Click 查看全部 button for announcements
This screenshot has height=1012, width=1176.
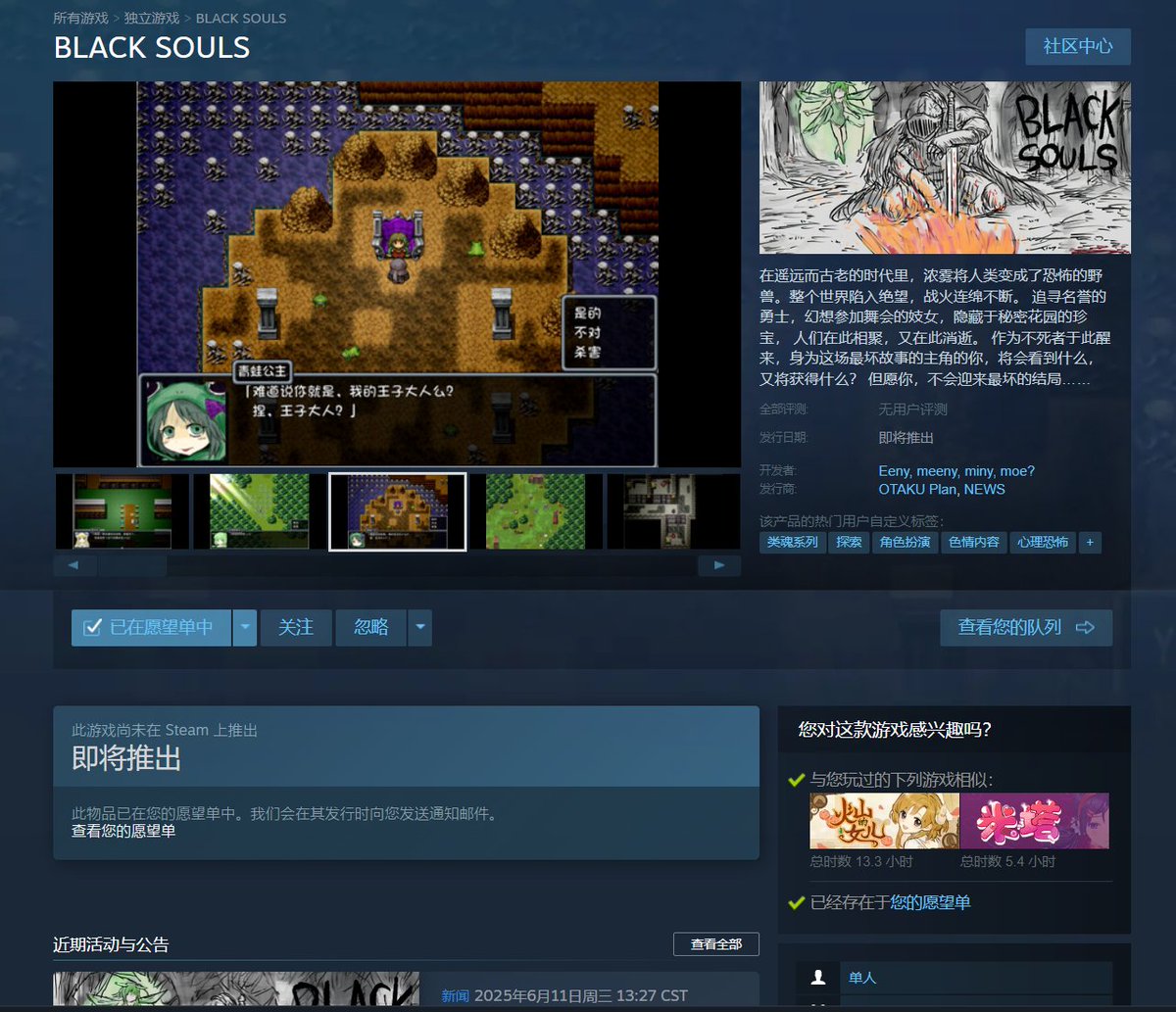point(716,944)
